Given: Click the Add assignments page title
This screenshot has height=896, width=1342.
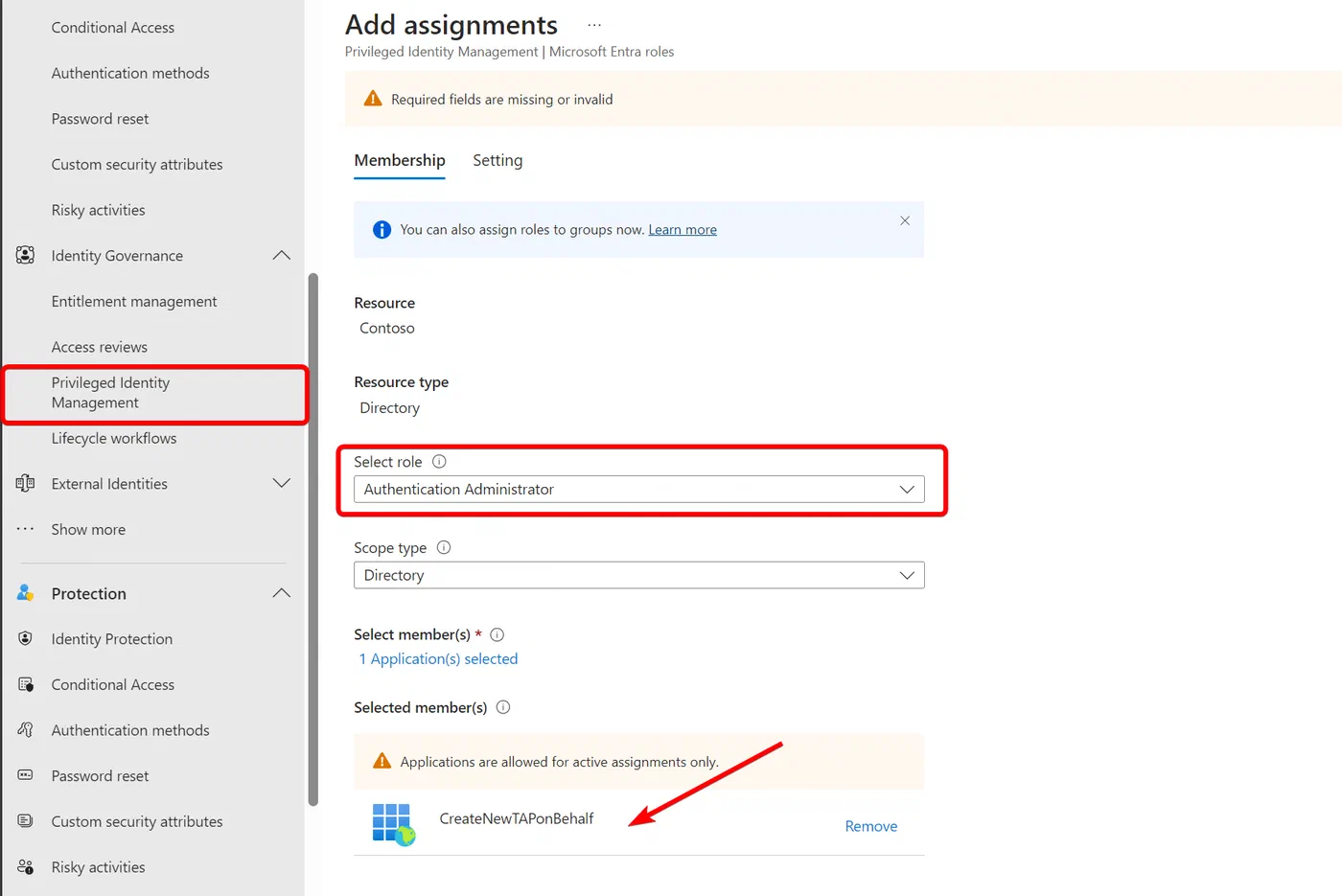Looking at the screenshot, I should 451,25.
